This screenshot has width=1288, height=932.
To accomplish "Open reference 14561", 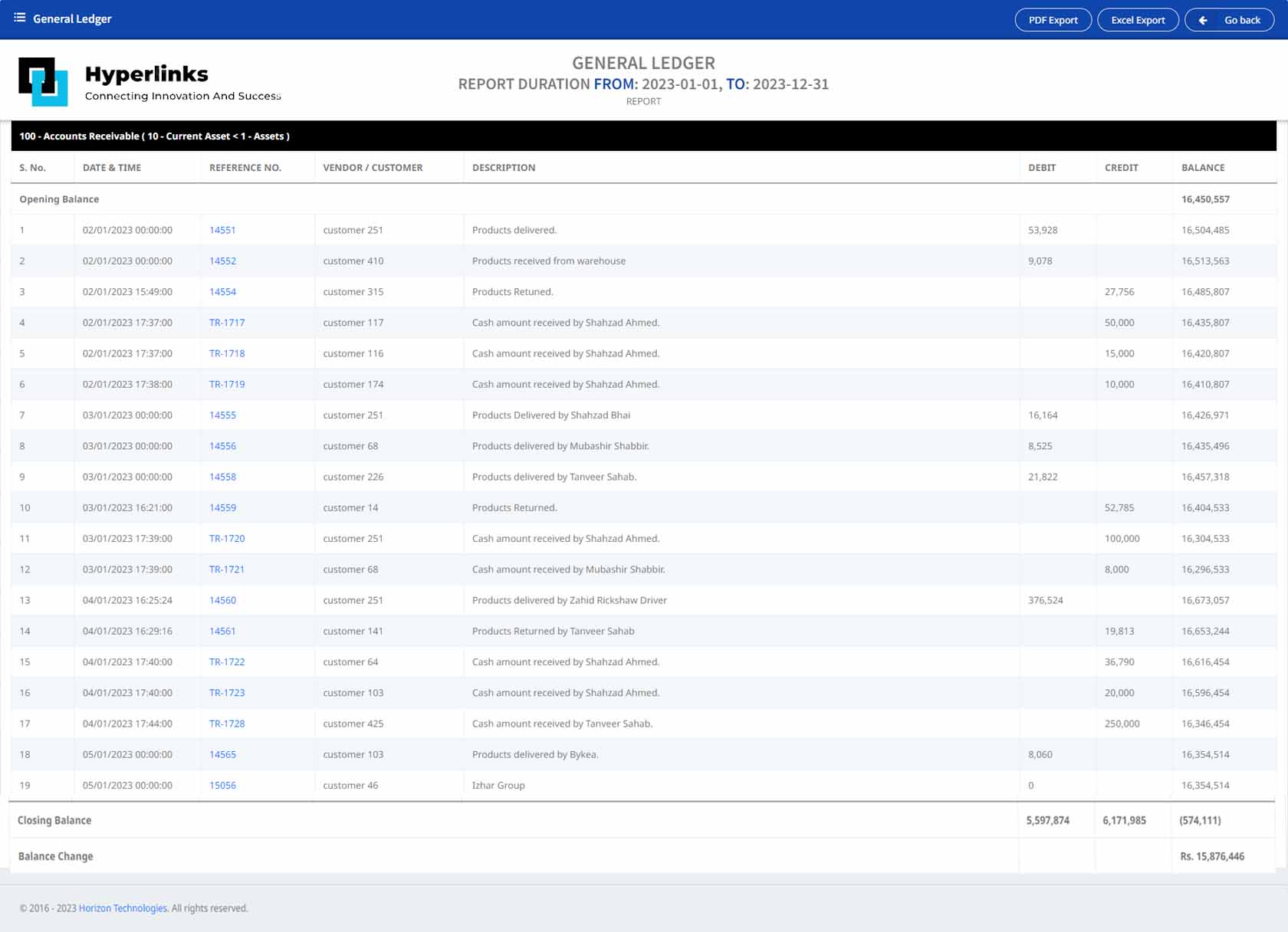I will [222, 631].
